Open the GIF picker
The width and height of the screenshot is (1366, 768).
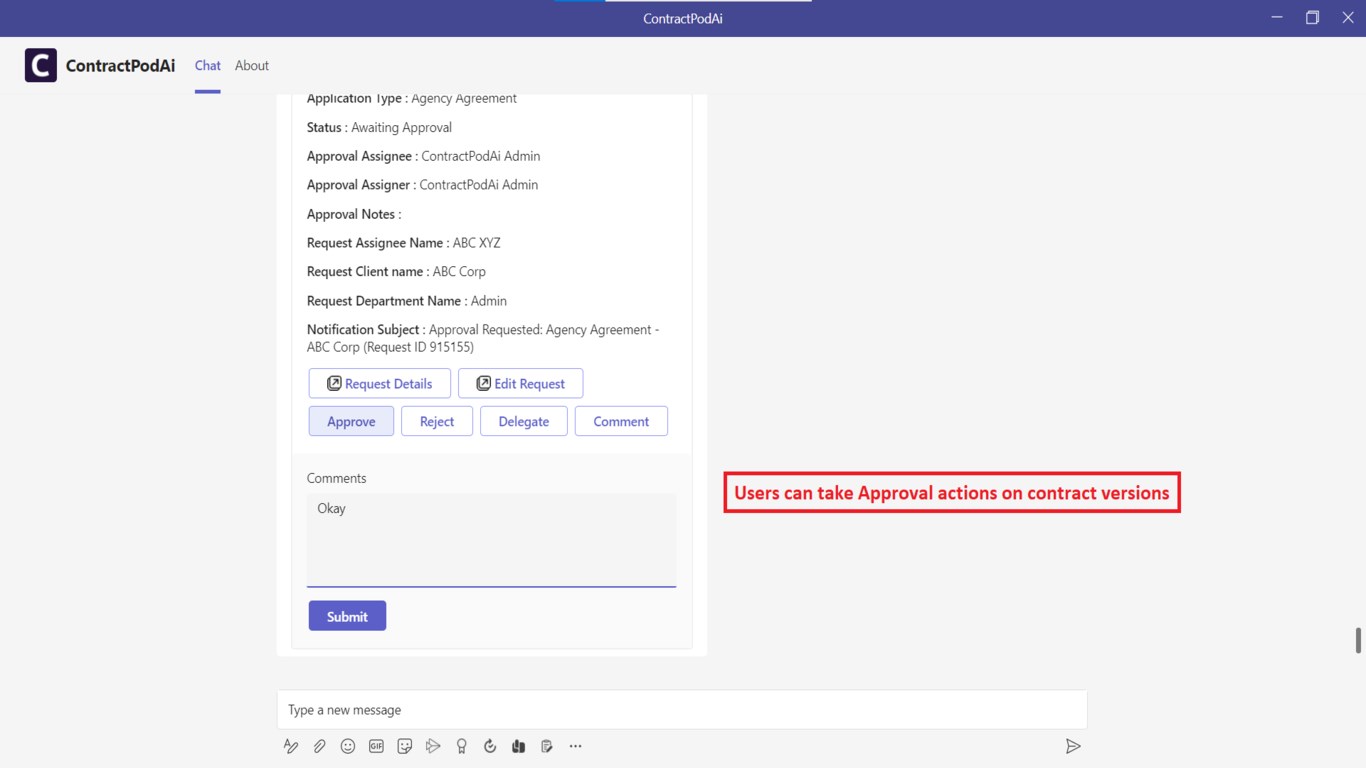click(376, 746)
